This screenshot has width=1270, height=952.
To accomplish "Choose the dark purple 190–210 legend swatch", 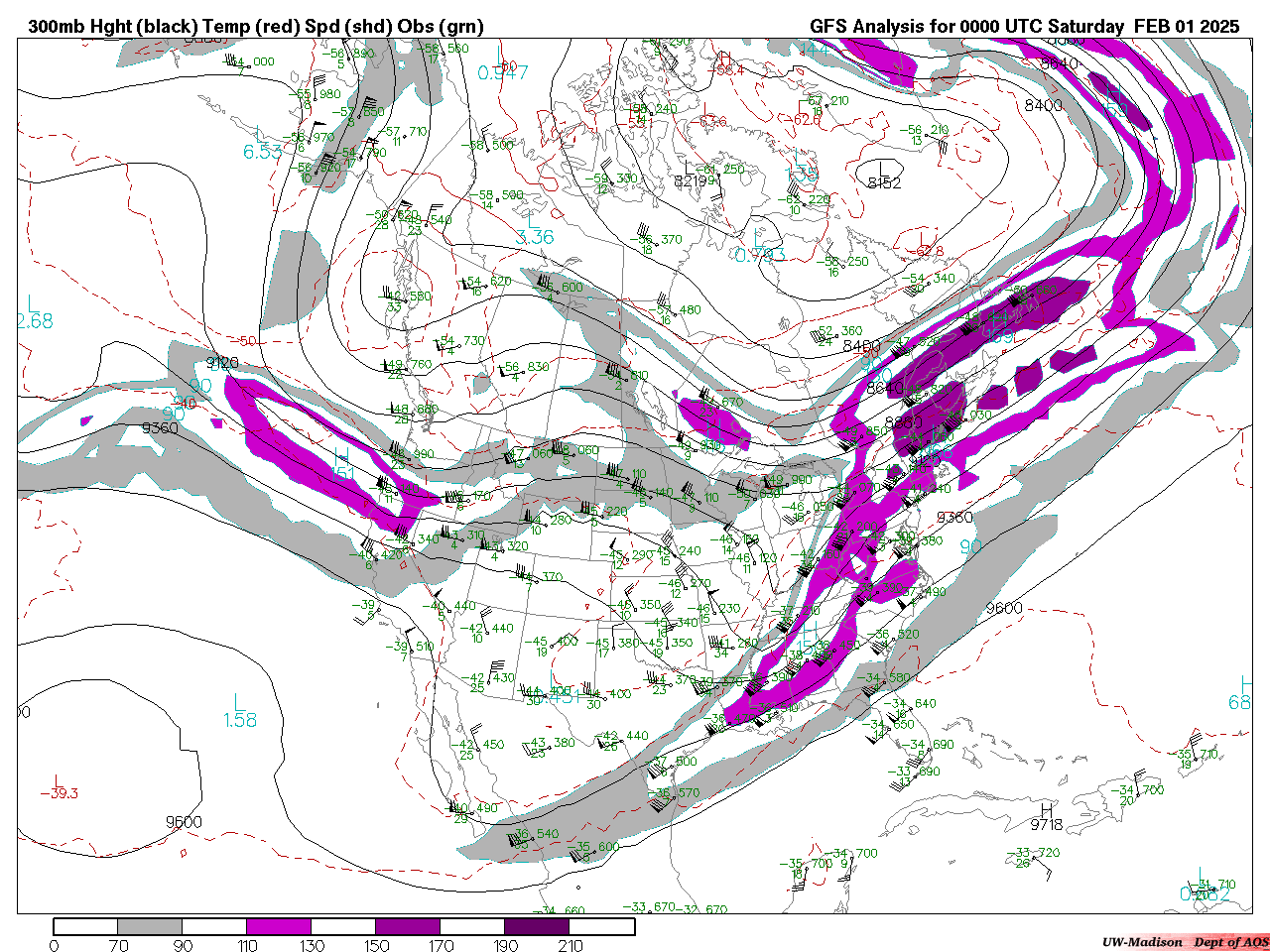I will 537,926.
